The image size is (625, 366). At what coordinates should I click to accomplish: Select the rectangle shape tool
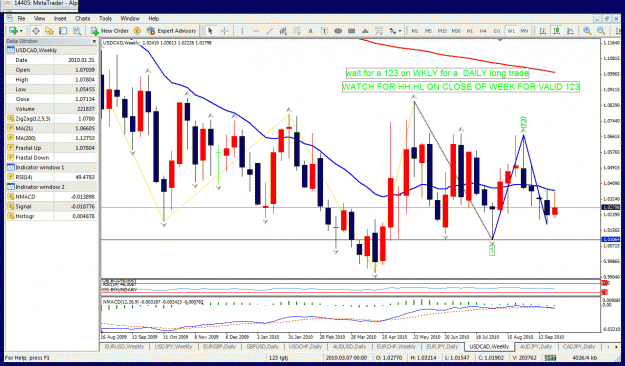(352, 31)
